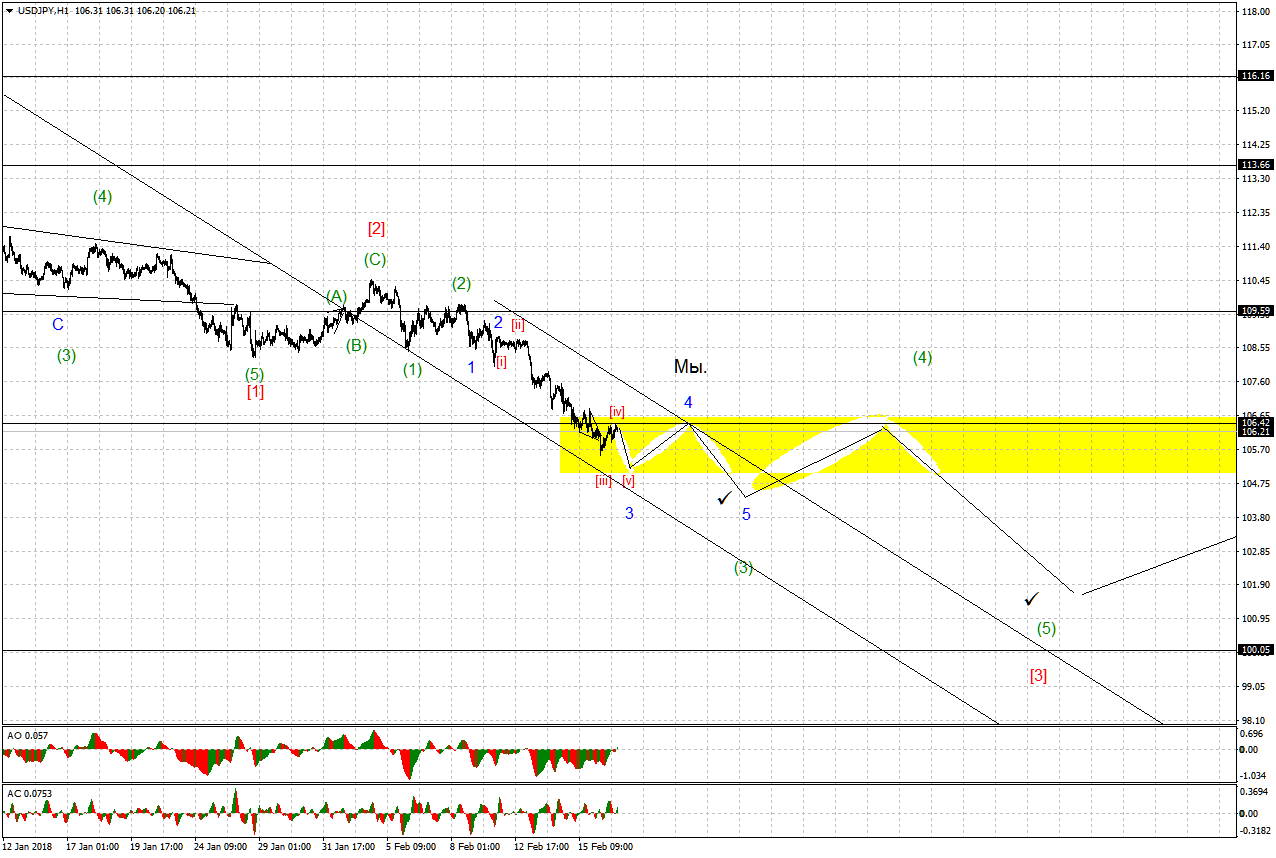Select the green (A) wave label
This screenshot has height=858, width=1276.
point(336,297)
